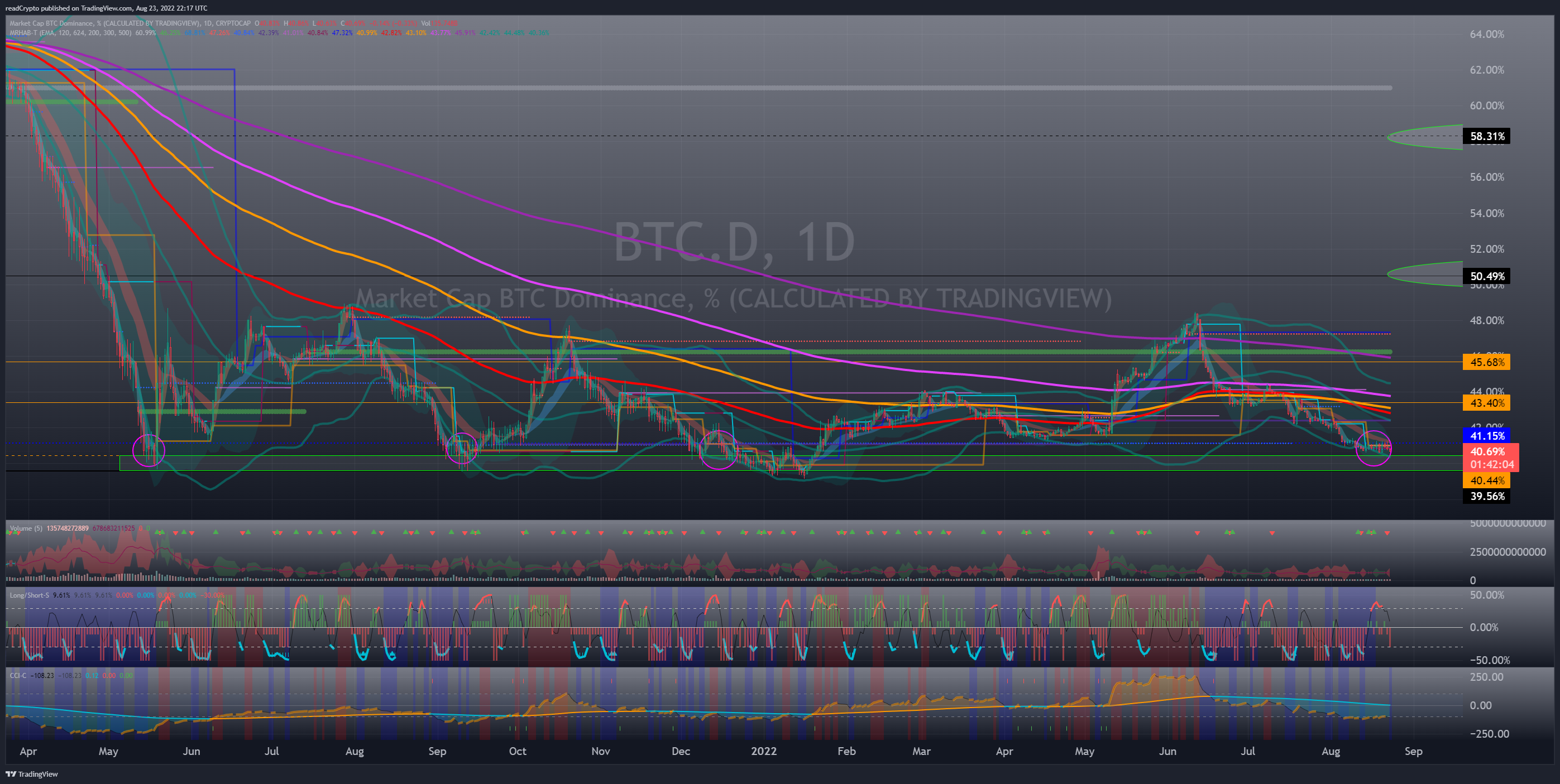Click the Feb label on the time axis
This screenshot has height=784, width=1560.
[846, 751]
